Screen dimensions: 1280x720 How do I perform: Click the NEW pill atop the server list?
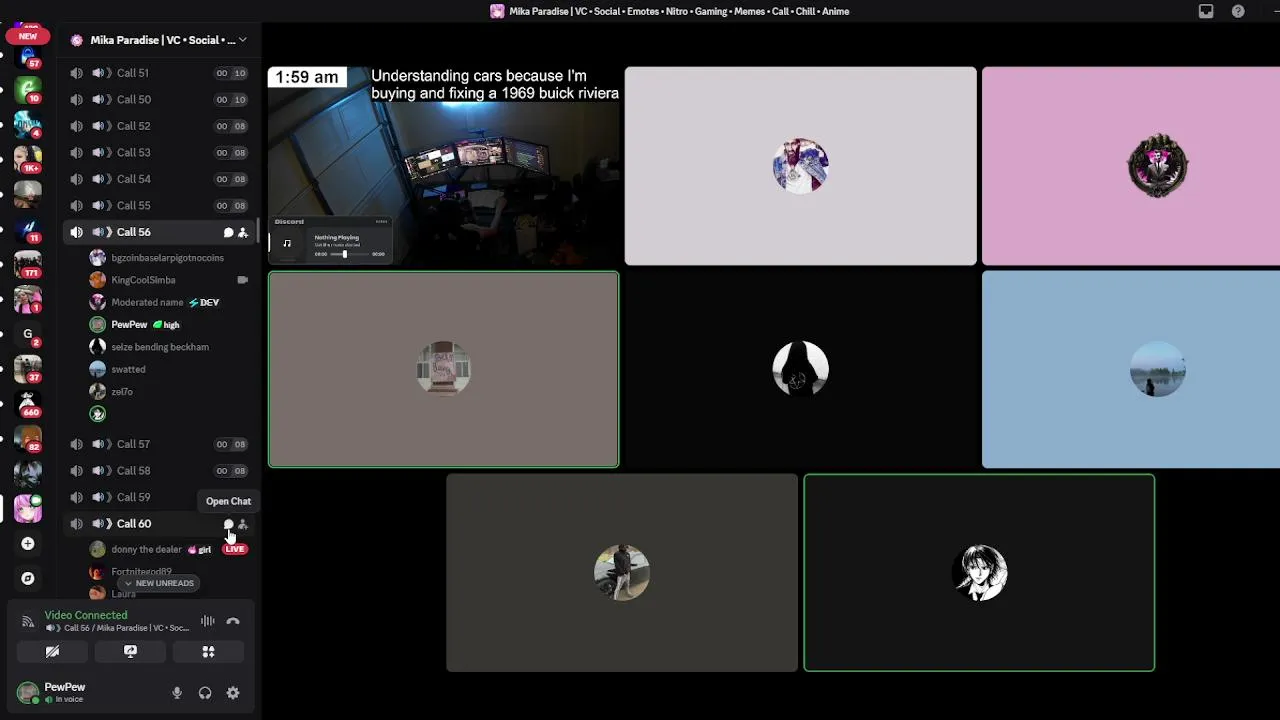pos(28,36)
